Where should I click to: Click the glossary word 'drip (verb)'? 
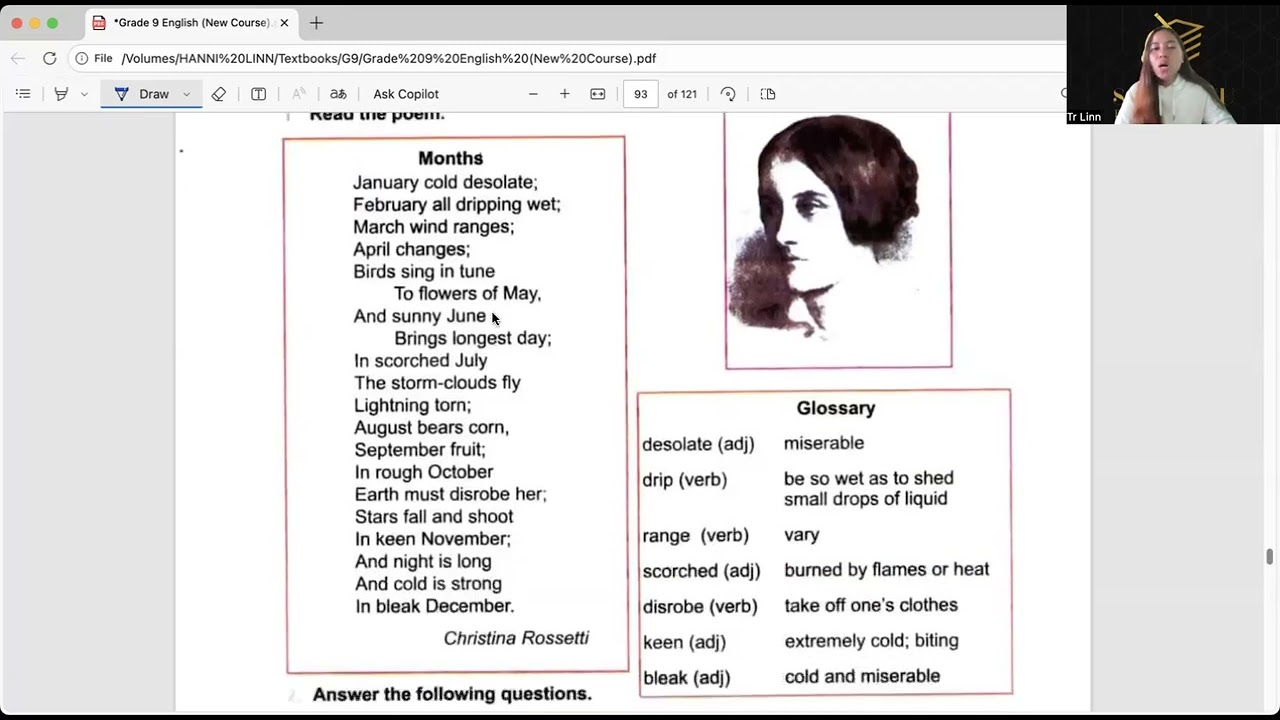click(685, 480)
